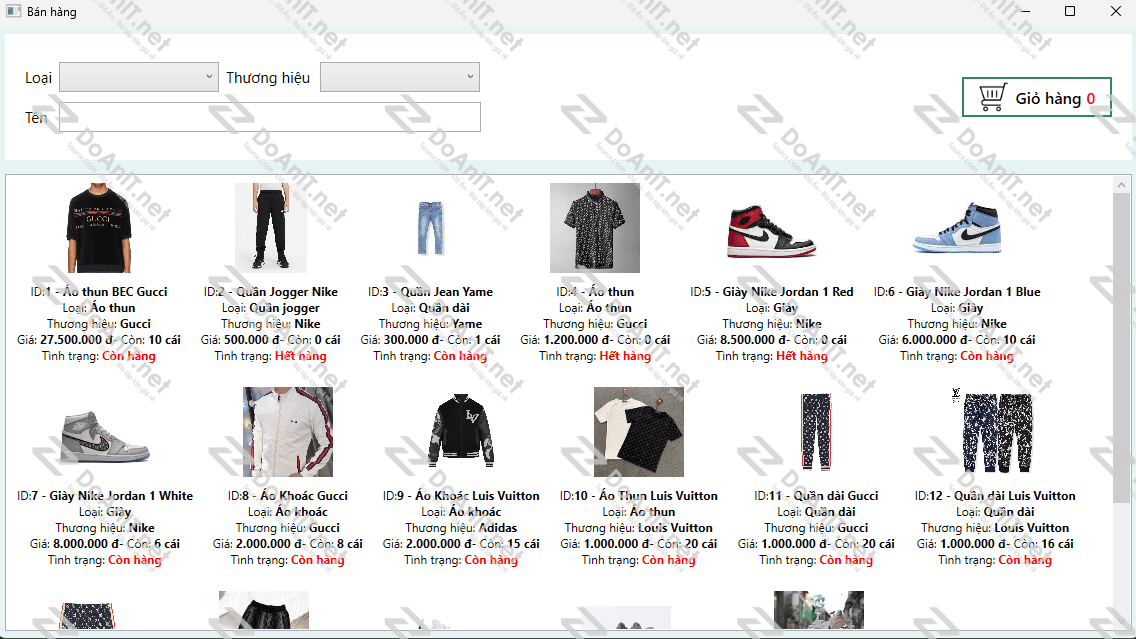Click the Bán hàng window app icon
This screenshot has height=639, width=1136.
[13, 11]
